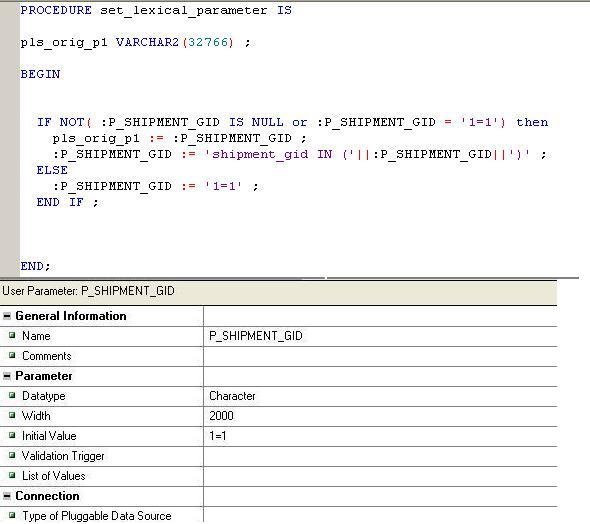Viewport: 590px width, 524px height.
Task: Open the Validation Trigger value cell
Action: pyautogui.click(x=380, y=456)
